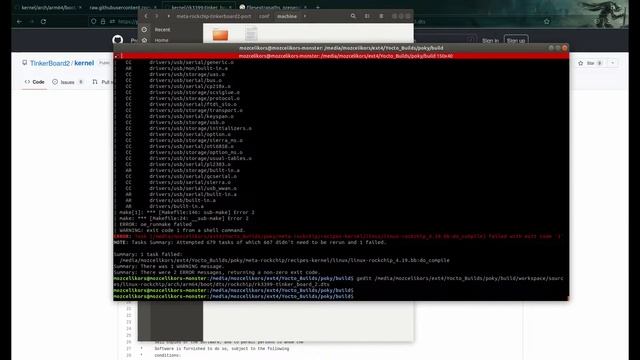Open the orange folder in the file manager
The image size is (640, 360).
(220, 34)
